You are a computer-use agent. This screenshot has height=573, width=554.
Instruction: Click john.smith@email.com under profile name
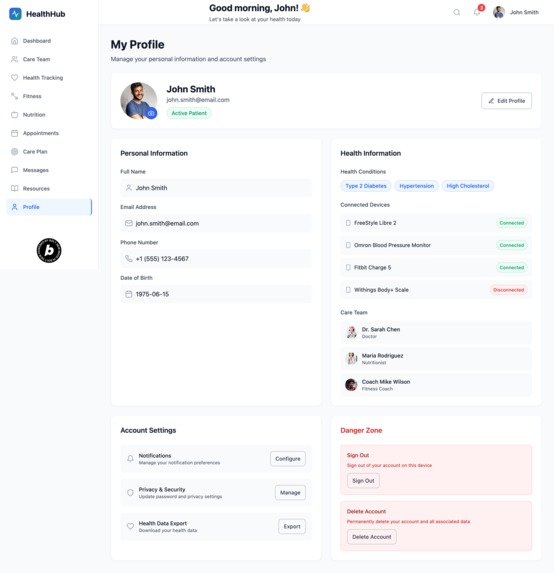pos(198,100)
